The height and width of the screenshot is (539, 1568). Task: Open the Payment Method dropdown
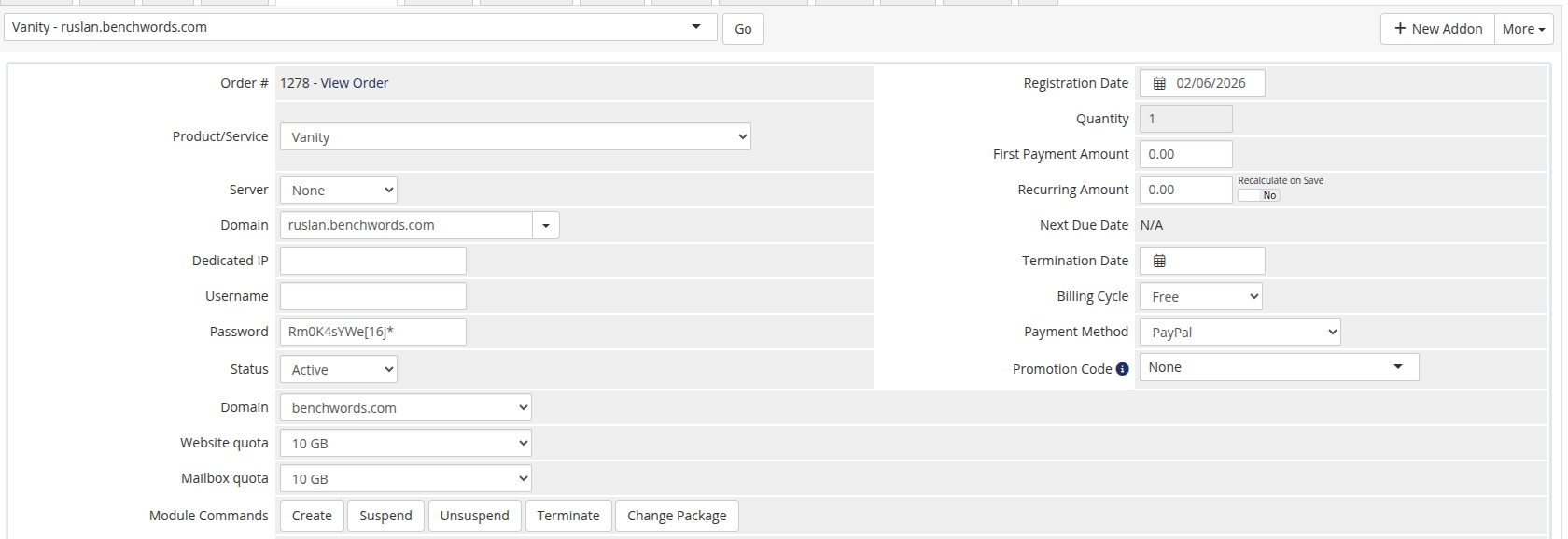pyautogui.click(x=1240, y=332)
